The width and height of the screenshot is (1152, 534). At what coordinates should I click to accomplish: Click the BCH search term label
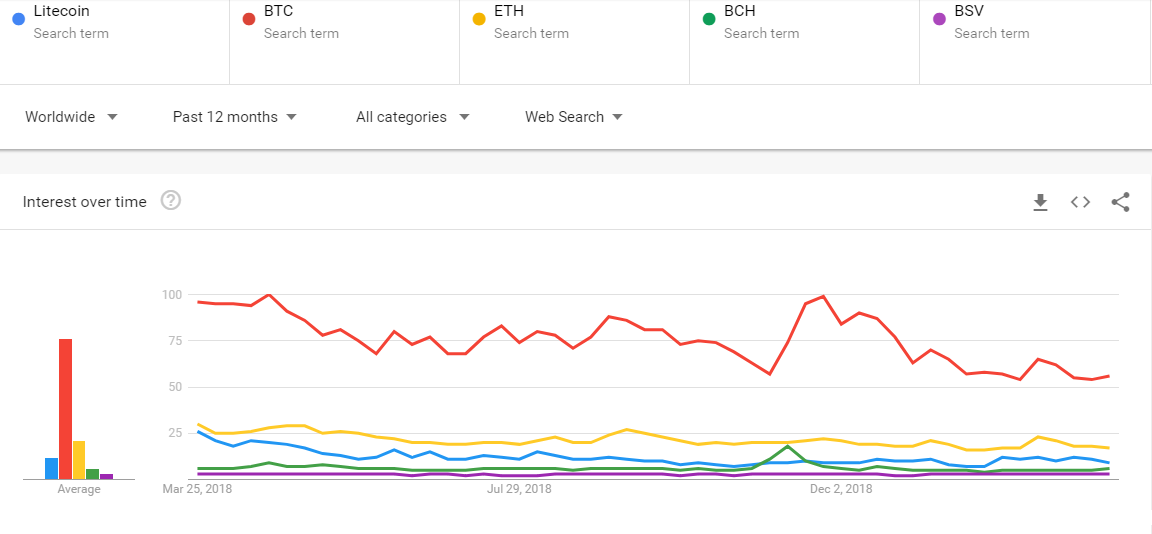pyautogui.click(x=740, y=12)
